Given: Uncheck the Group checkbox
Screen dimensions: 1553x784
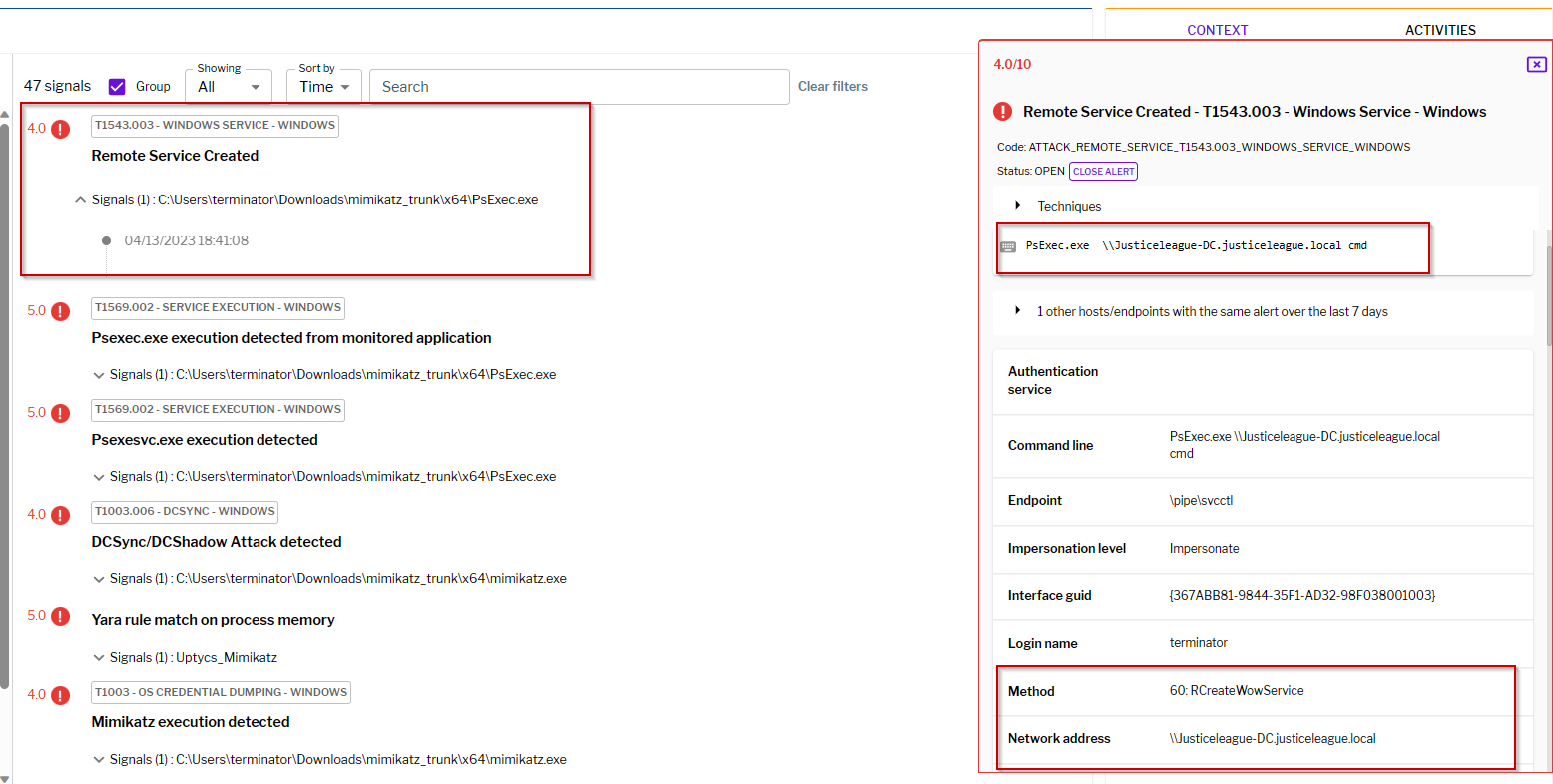Looking at the screenshot, I should [x=117, y=85].
